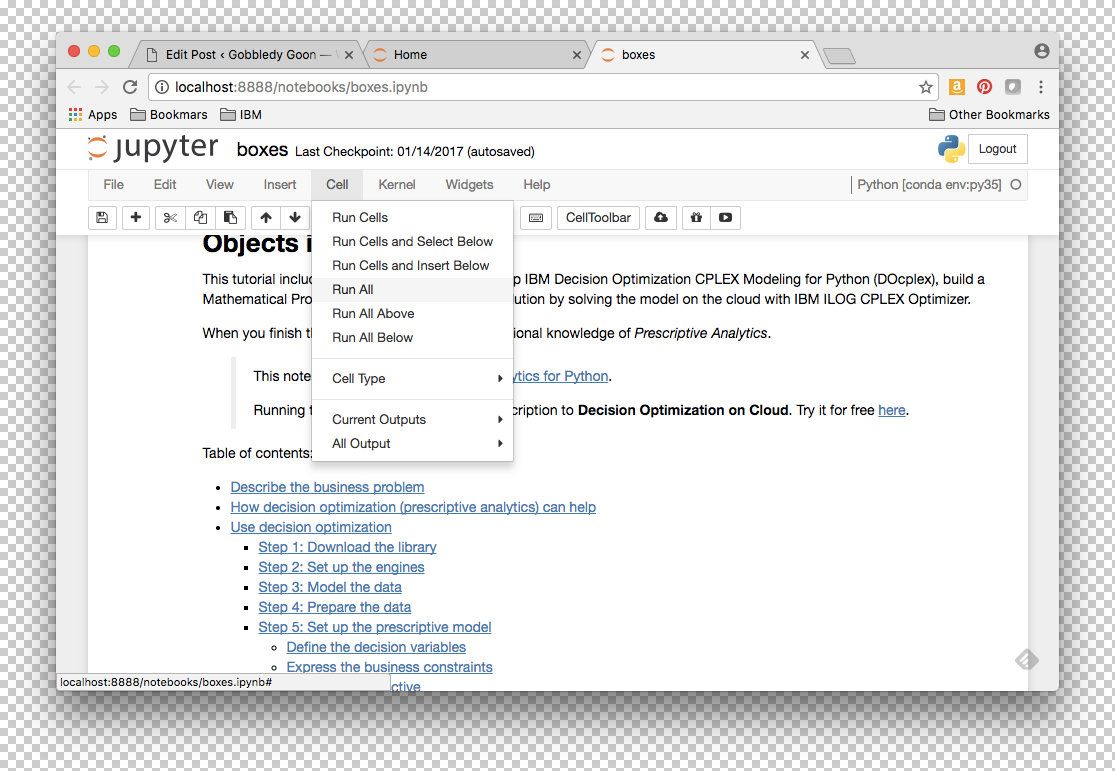Open the IBM bookmarks folder
The width and height of the screenshot is (1115, 771).
click(x=241, y=115)
